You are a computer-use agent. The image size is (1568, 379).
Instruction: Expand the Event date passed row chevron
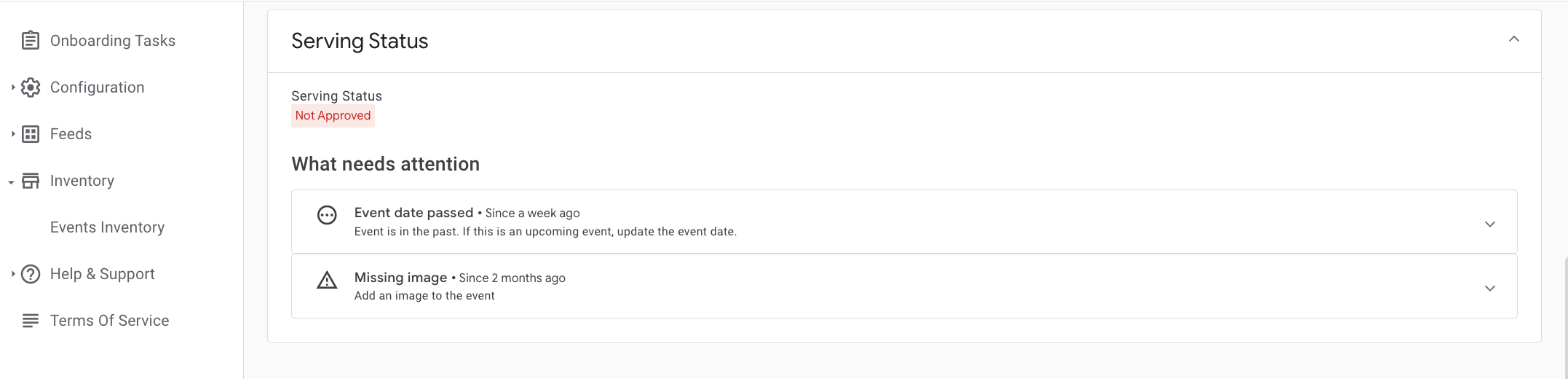[1490, 224]
